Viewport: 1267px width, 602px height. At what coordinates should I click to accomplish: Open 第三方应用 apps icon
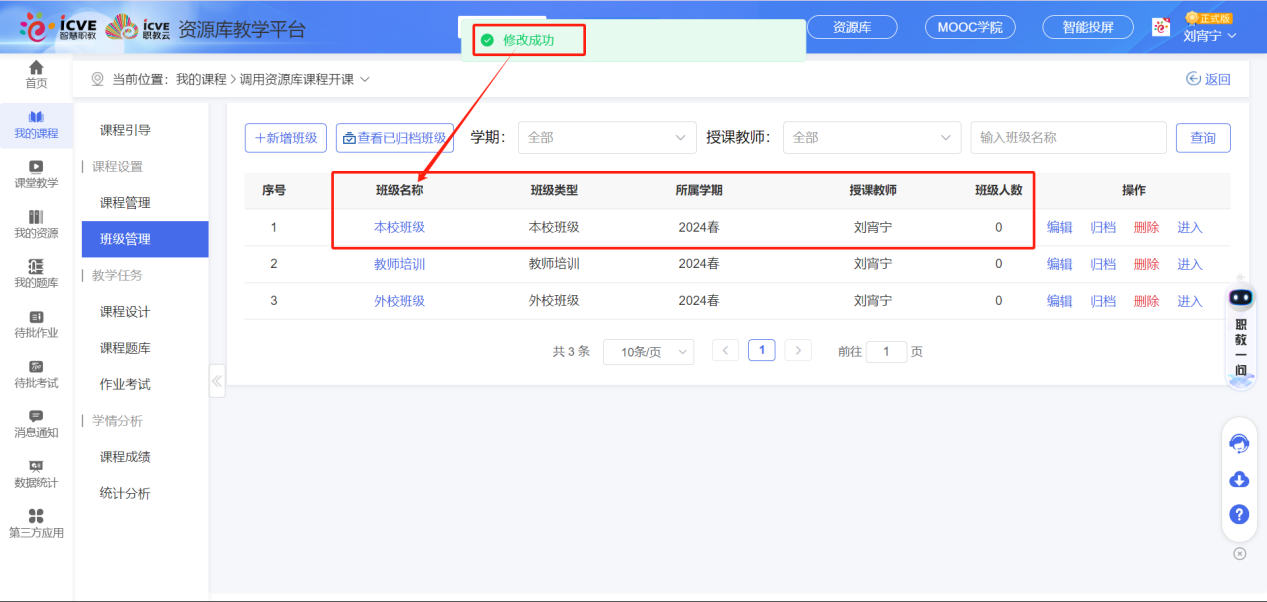(x=36, y=517)
